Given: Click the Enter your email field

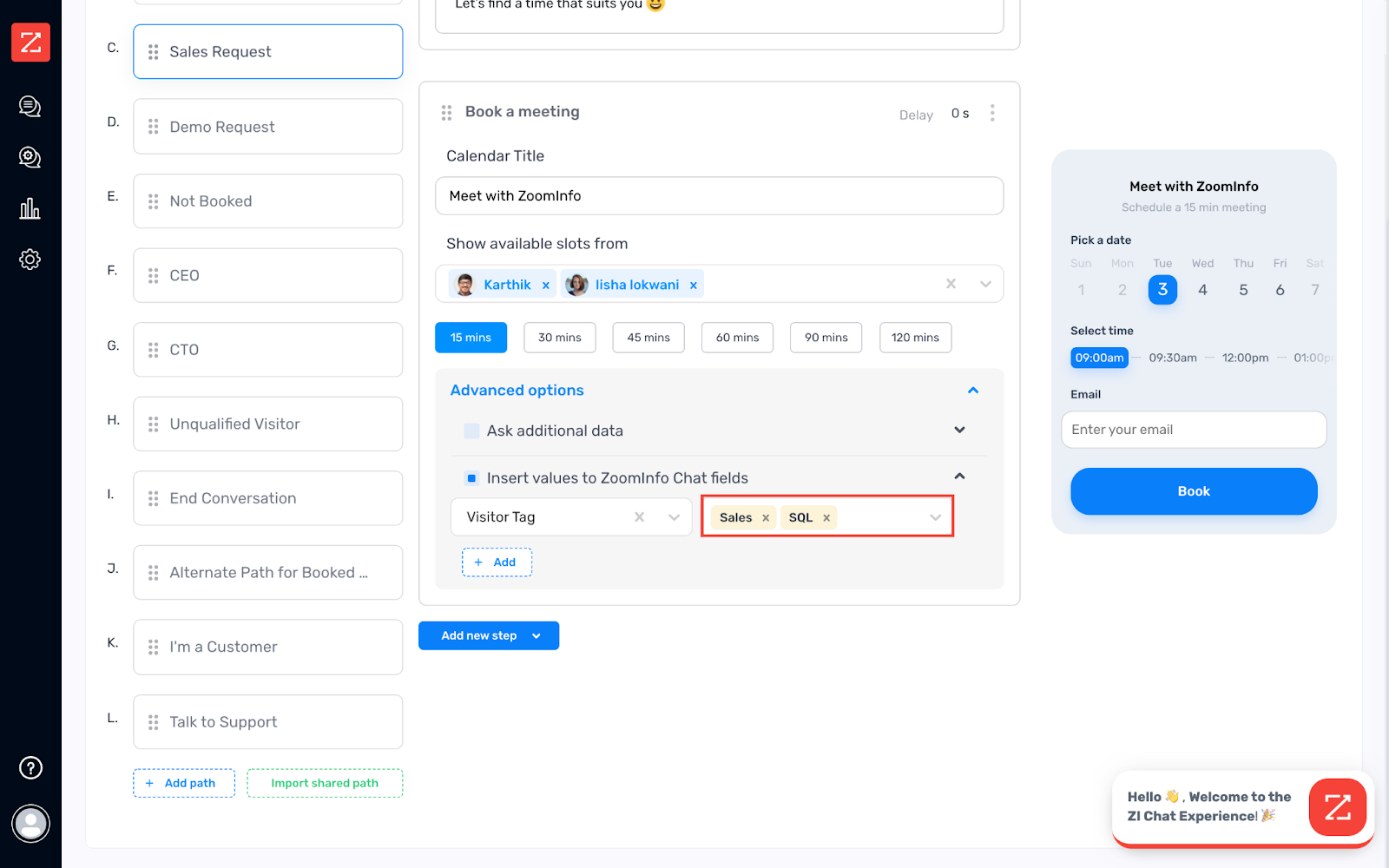Looking at the screenshot, I should (1193, 430).
